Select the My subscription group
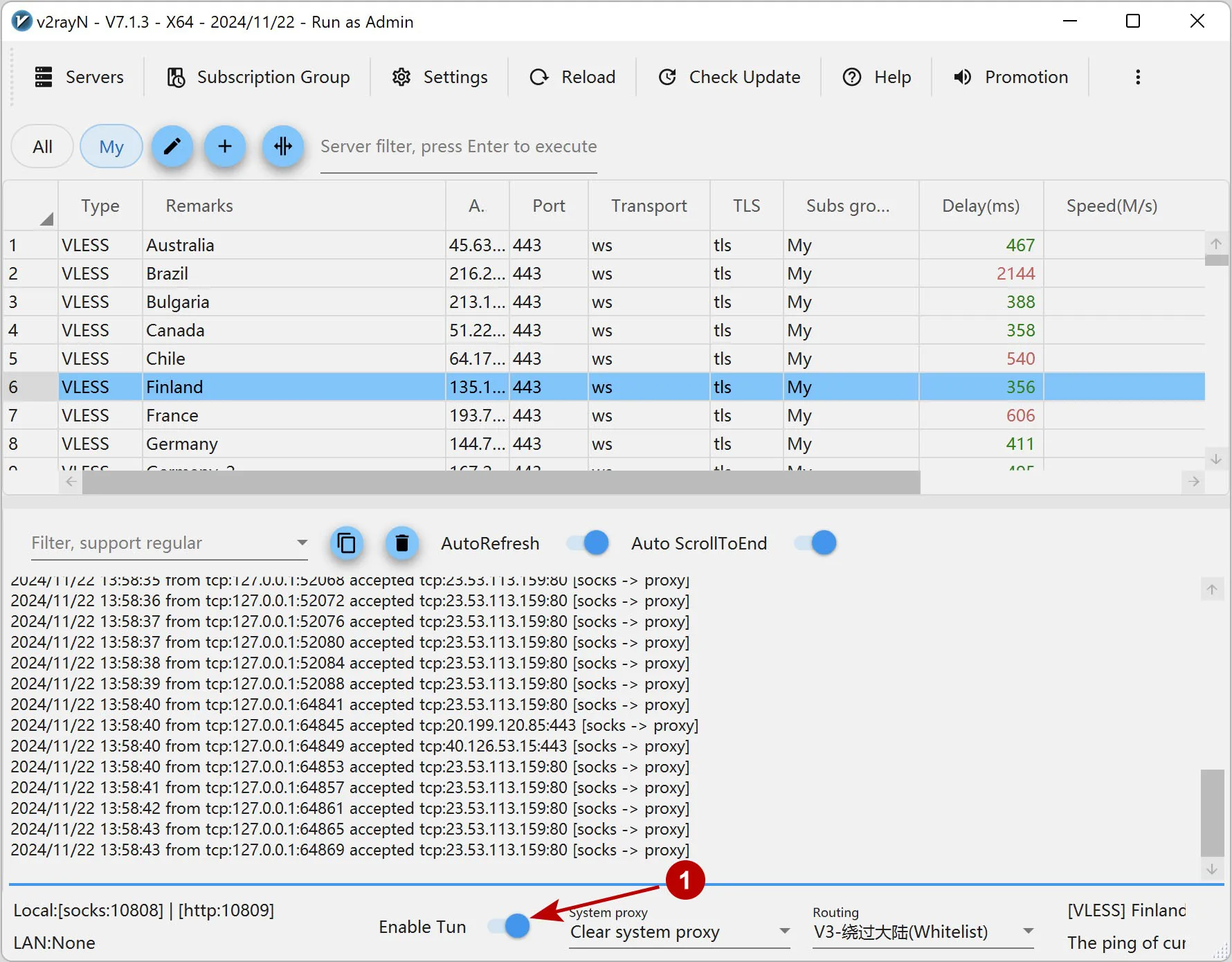This screenshot has height=962, width=1232. [x=111, y=147]
